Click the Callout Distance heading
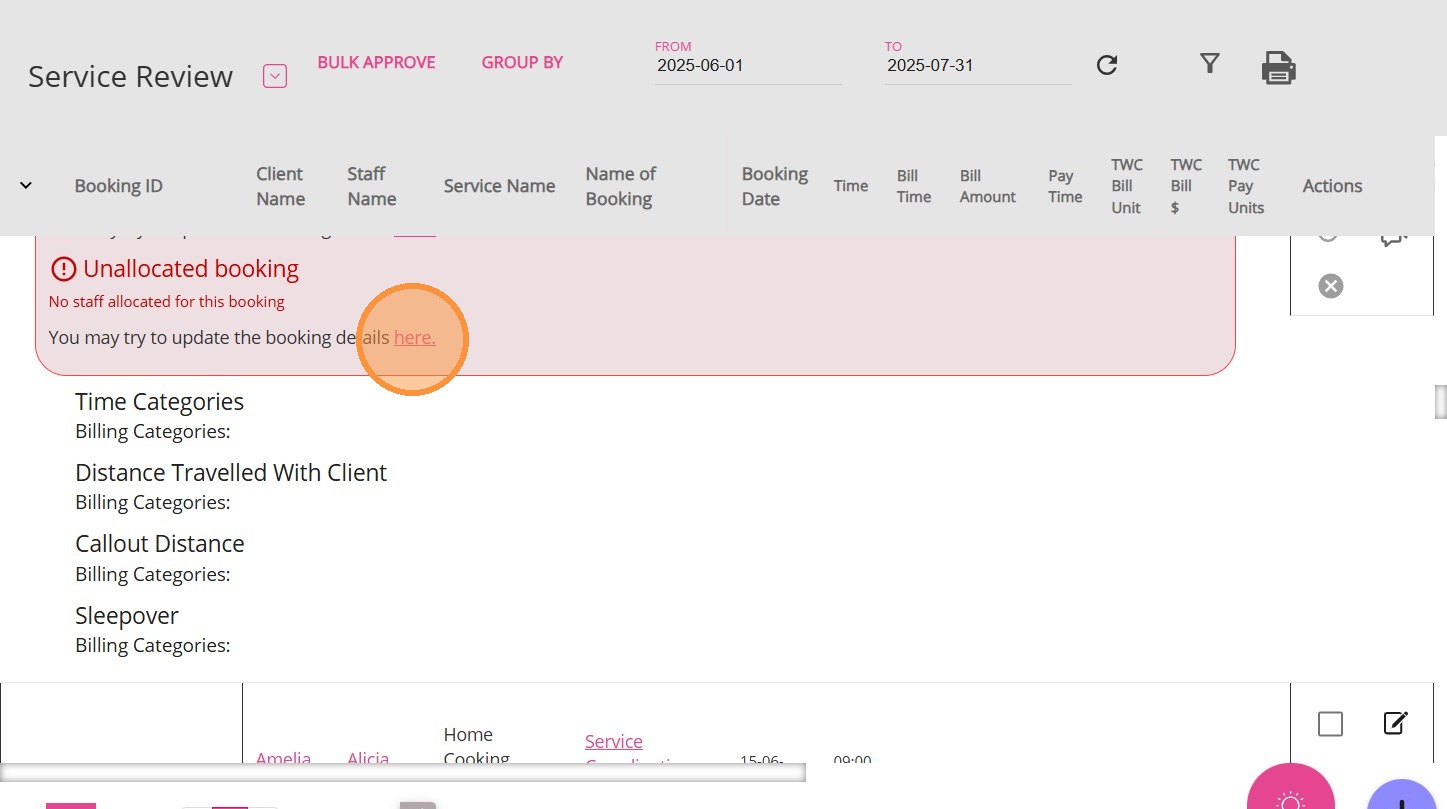 click(x=159, y=544)
